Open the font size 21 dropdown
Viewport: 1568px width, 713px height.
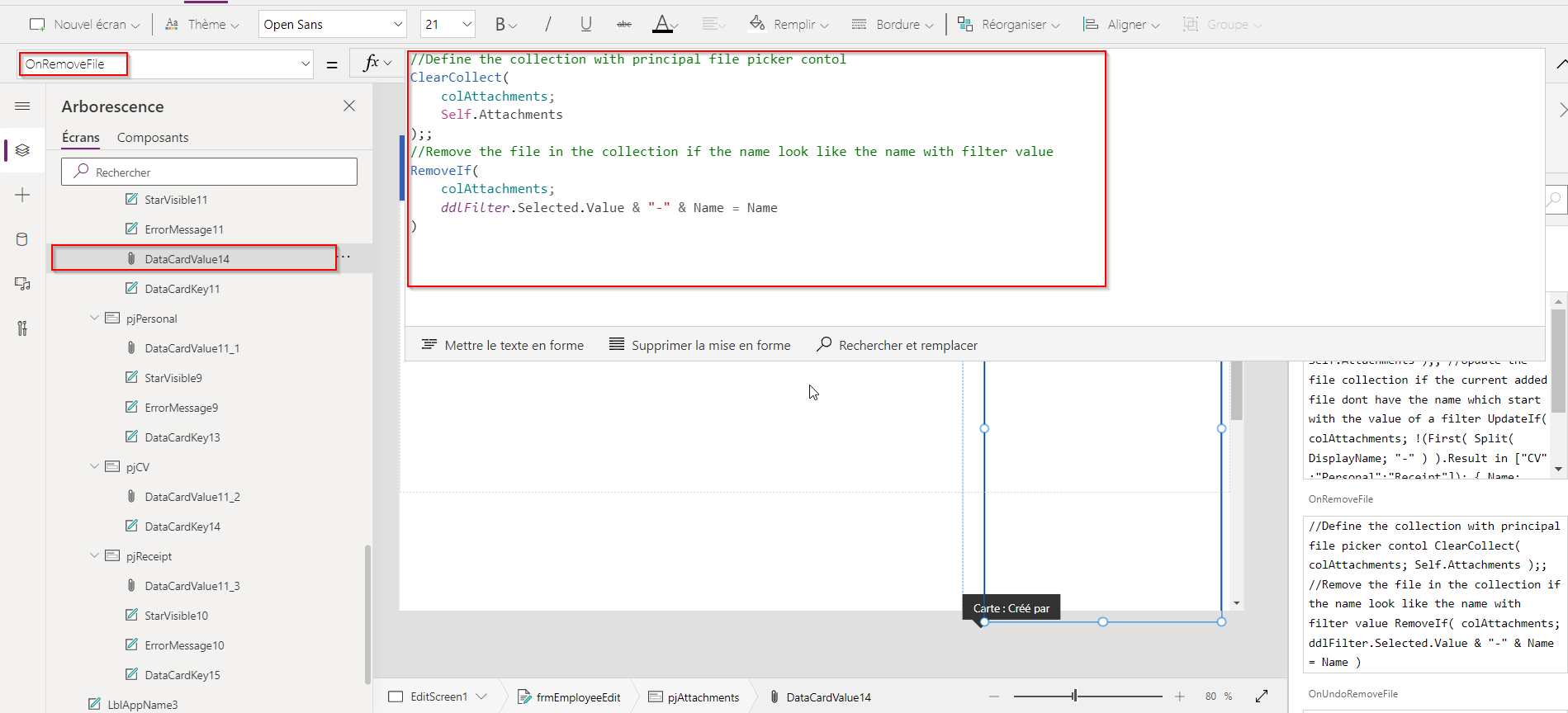coord(448,25)
